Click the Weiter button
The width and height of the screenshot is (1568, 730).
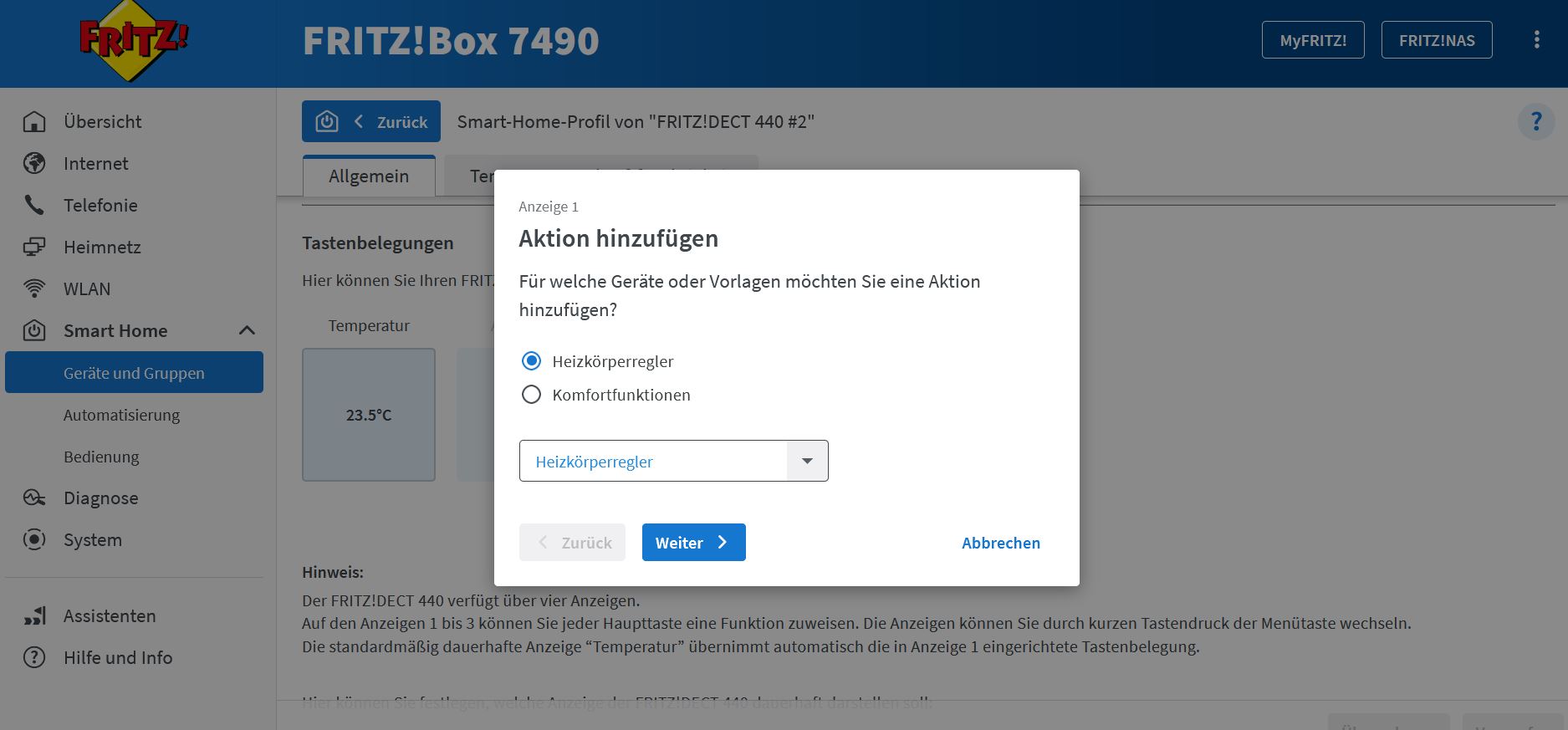(x=693, y=543)
